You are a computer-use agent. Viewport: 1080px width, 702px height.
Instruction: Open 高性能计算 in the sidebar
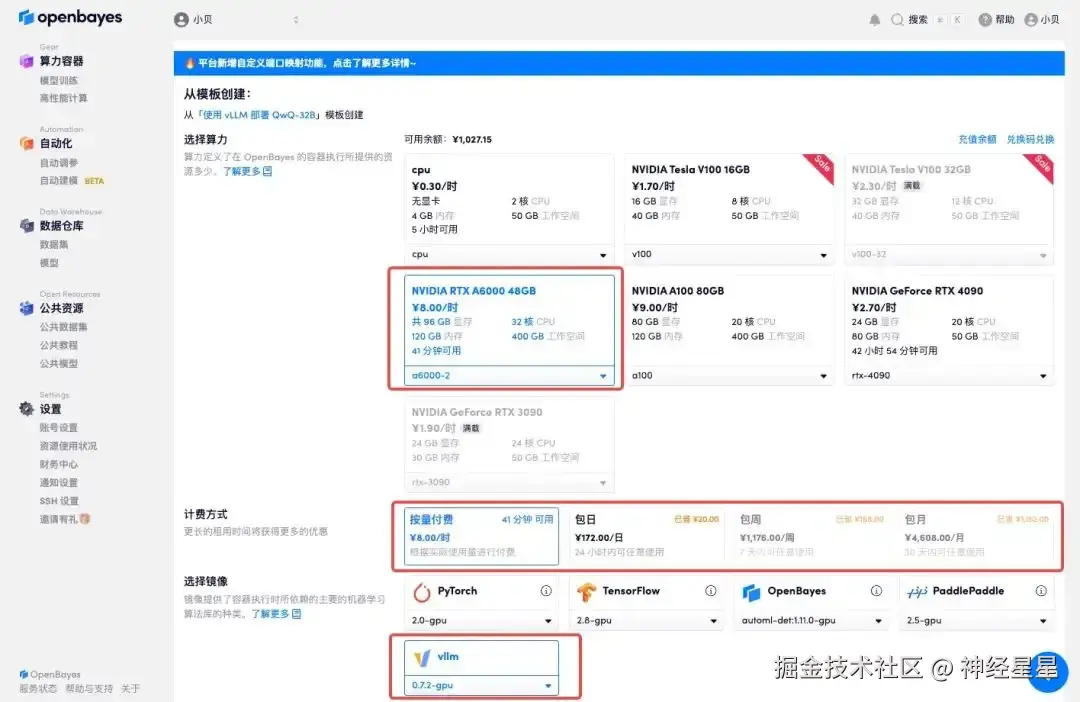pyautogui.click(x=63, y=99)
